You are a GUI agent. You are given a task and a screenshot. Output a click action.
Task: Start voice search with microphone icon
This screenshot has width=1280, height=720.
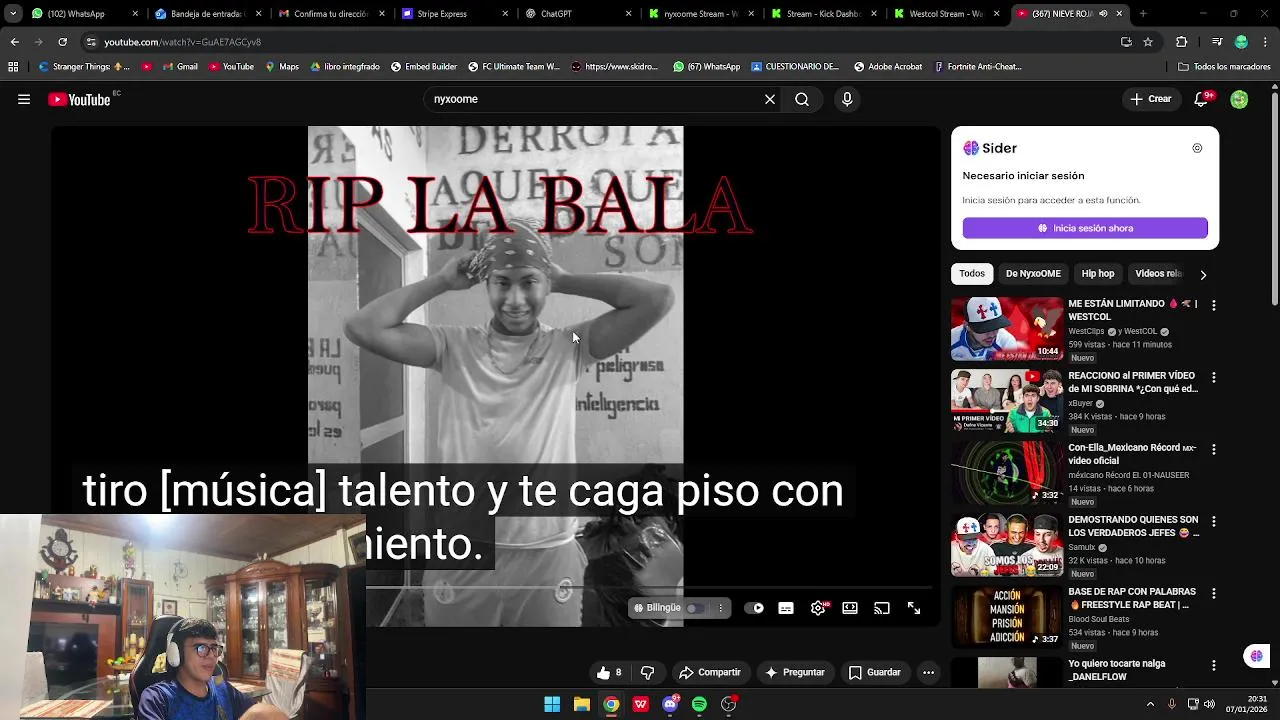(x=847, y=99)
